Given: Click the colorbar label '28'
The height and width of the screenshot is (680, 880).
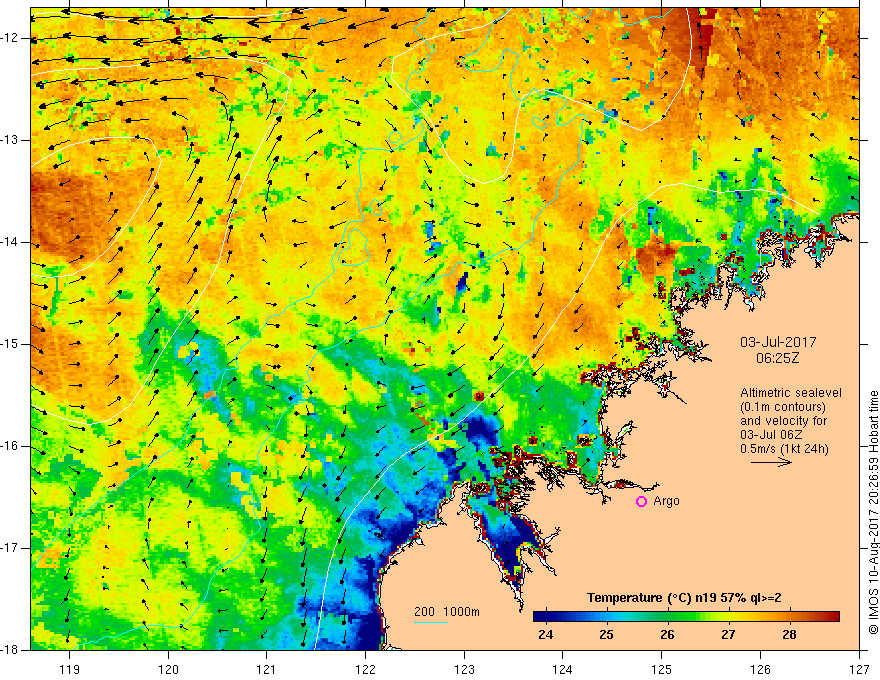Looking at the screenshot, I should pyautogui.click(x=789, y=635).
